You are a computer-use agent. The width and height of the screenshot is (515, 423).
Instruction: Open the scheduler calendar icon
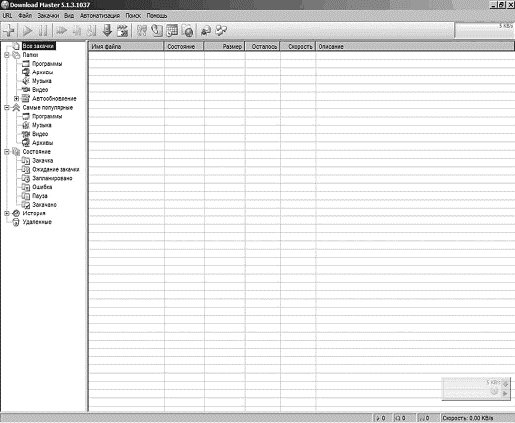click(172, 31)
